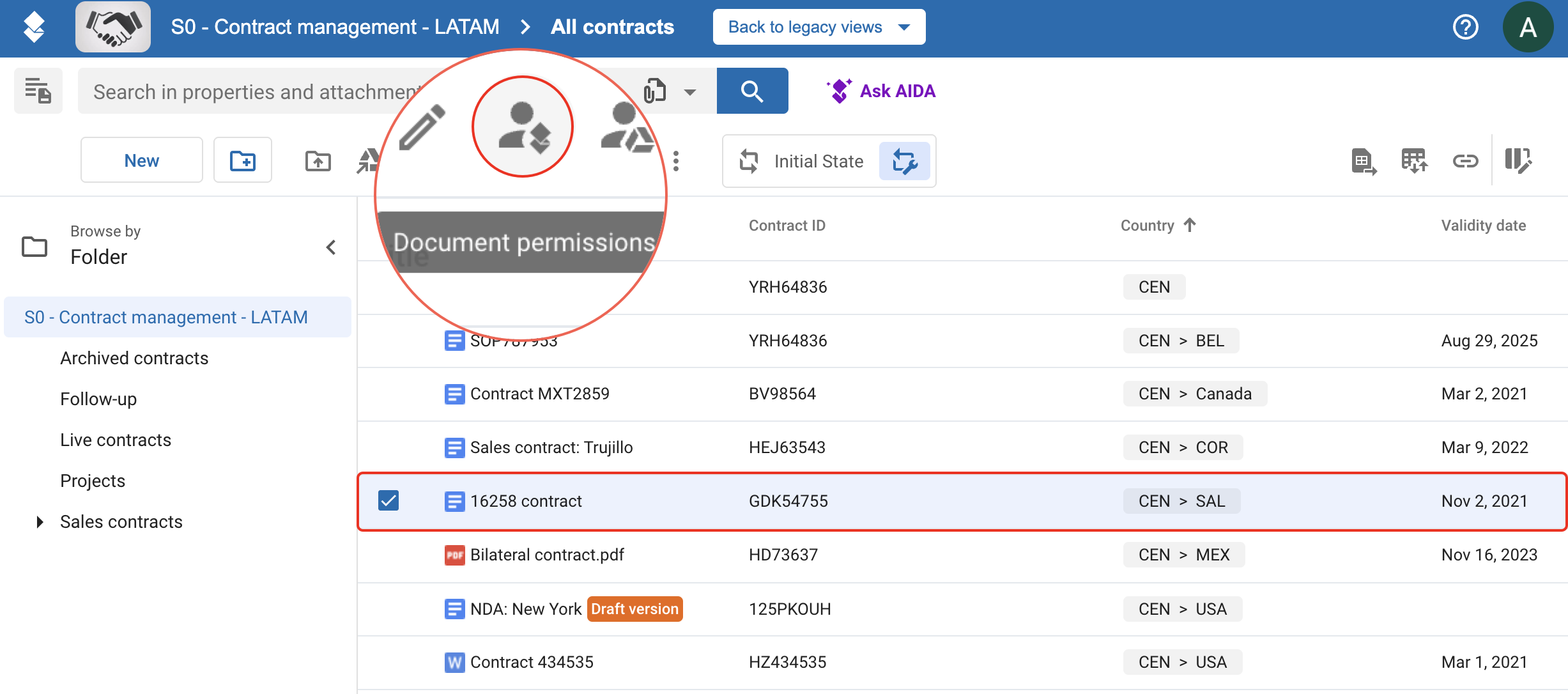
Task: Open the handshake library icon
Action: coord(113,27)
